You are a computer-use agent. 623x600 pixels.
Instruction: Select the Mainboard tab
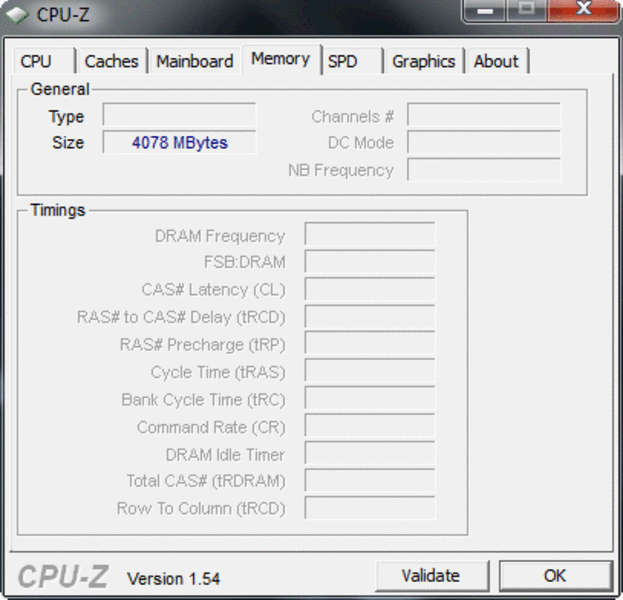pos(195,61)
